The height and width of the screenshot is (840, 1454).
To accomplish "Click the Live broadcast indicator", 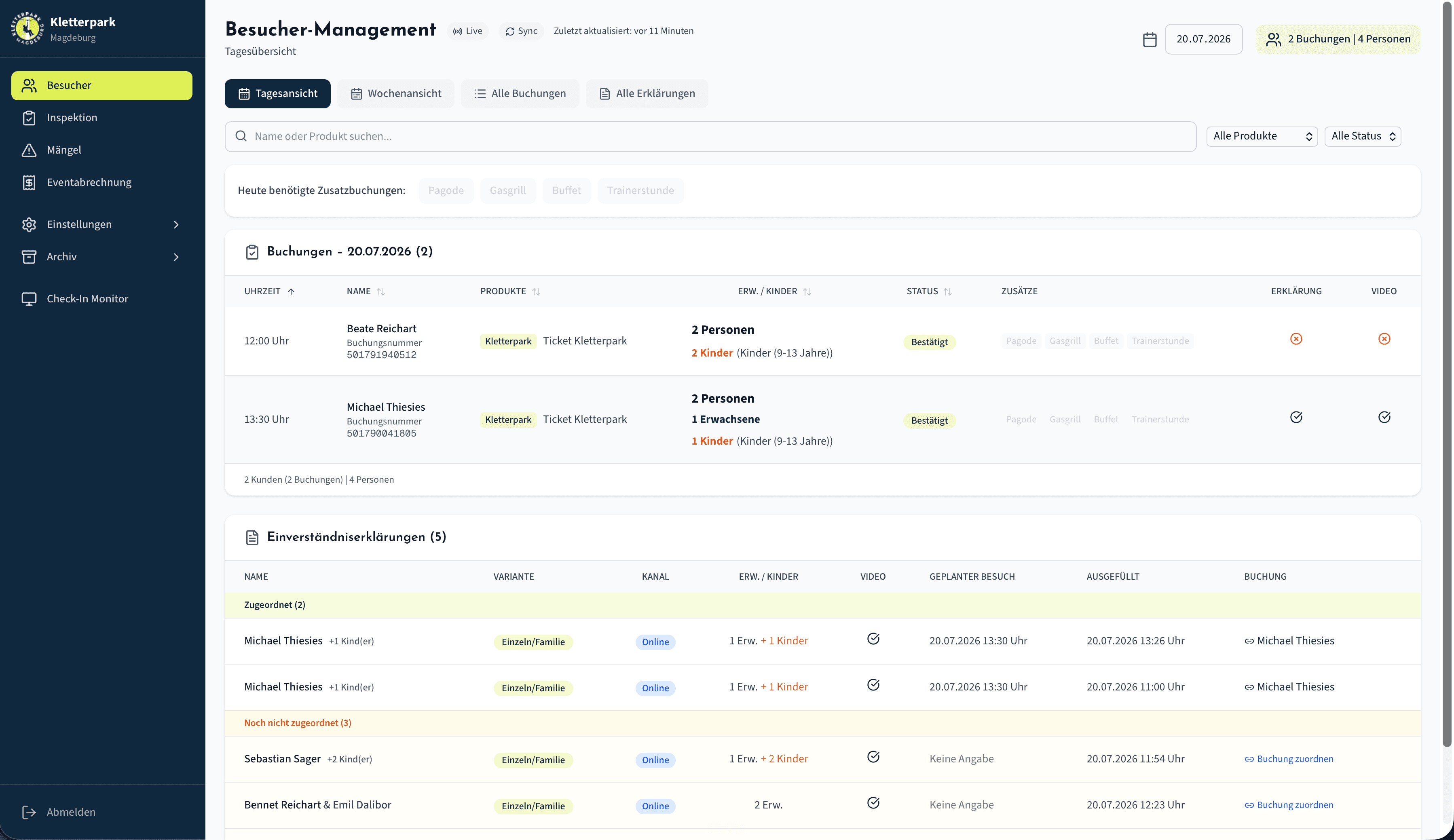I will (467, 31).
